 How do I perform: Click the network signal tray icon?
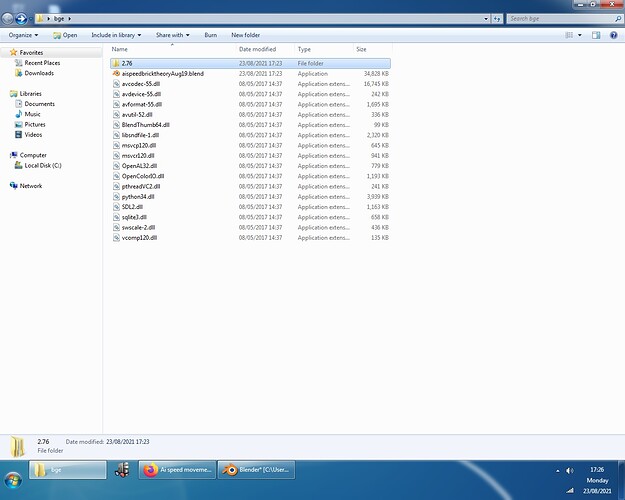tap(570, 491)
